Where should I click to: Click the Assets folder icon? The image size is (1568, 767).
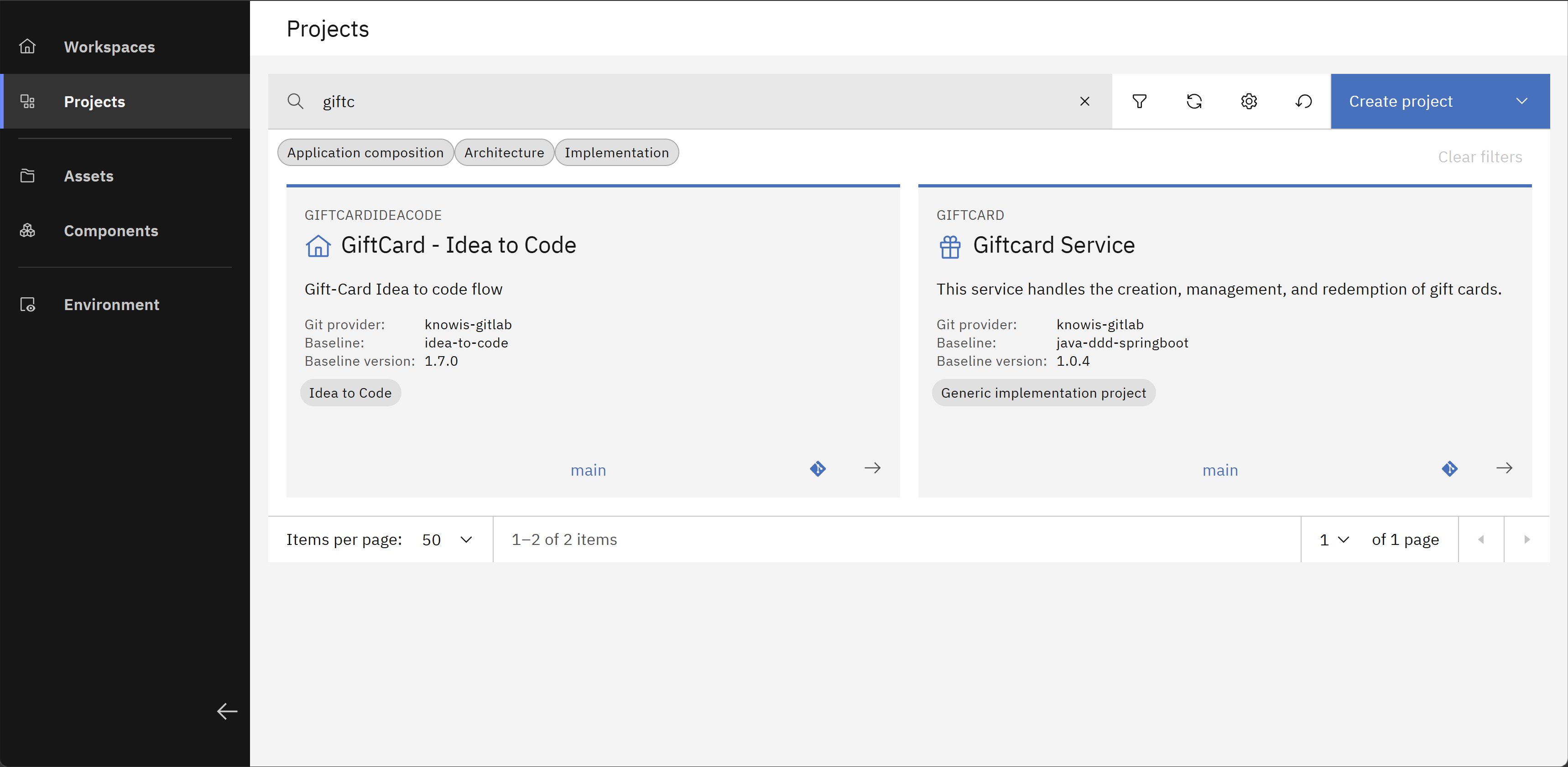[27, 176]
